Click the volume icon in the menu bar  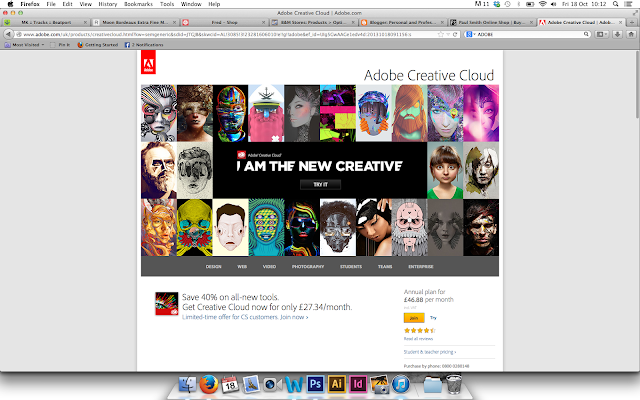[x=553, y=4]
